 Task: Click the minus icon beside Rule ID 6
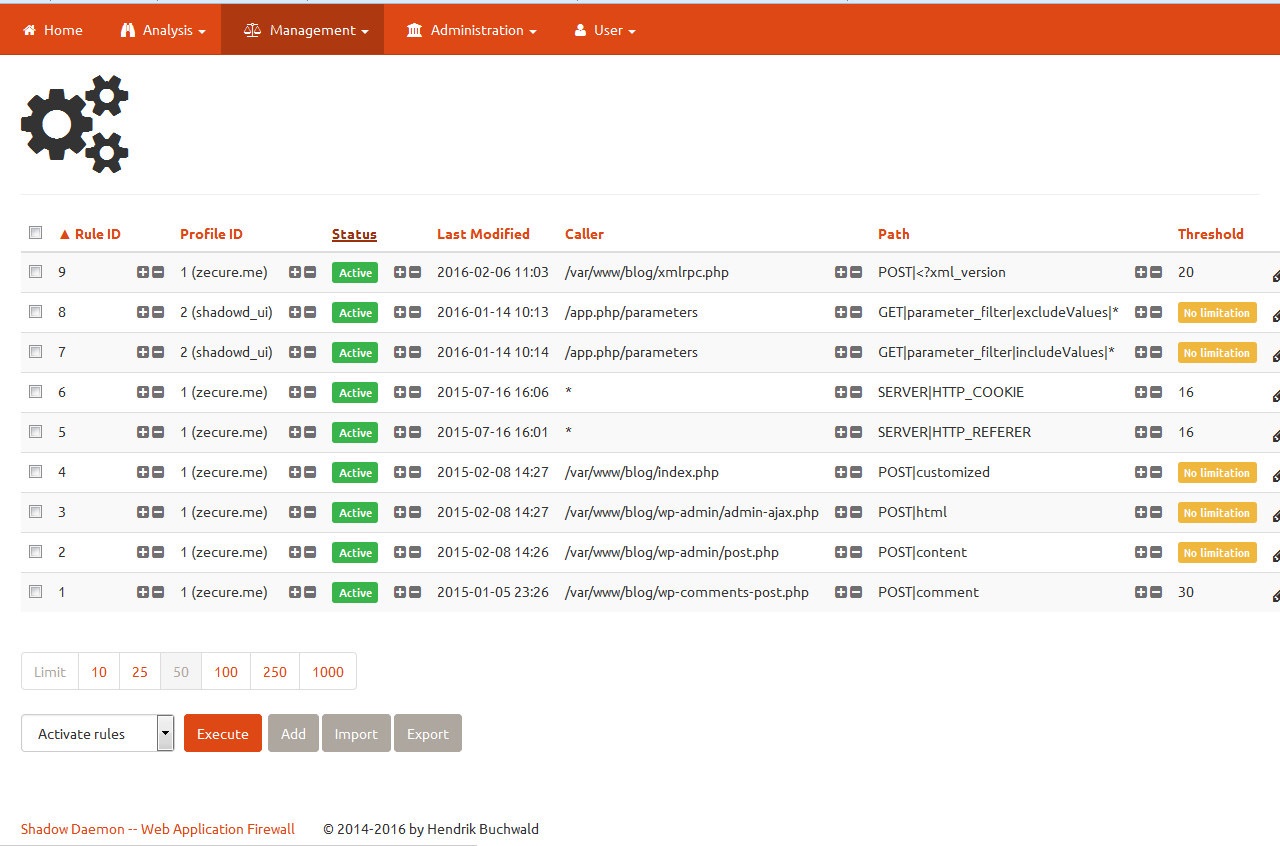coord(158,392)
